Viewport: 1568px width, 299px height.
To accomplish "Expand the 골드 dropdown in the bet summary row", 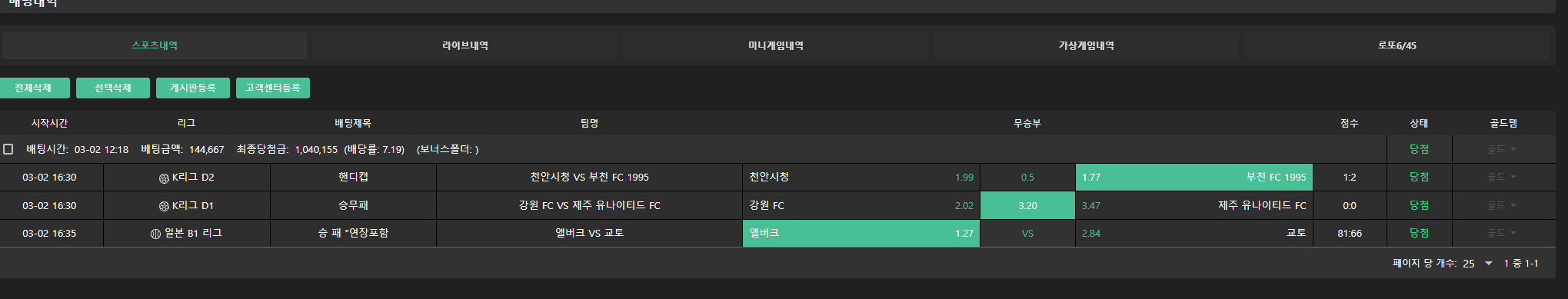I will click(x=1502, y=149).
